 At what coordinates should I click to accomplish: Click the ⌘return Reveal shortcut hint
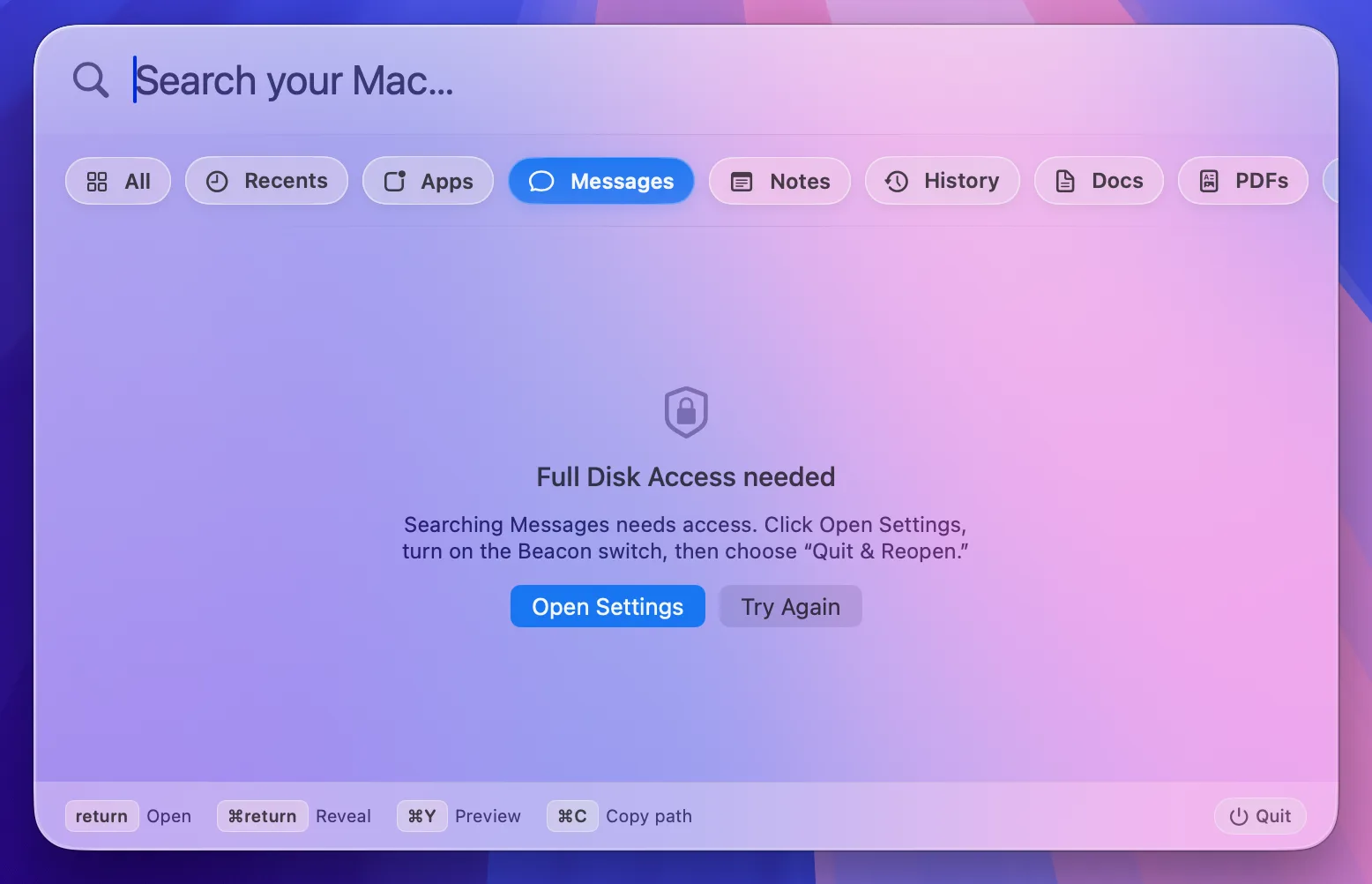(295, 816)
